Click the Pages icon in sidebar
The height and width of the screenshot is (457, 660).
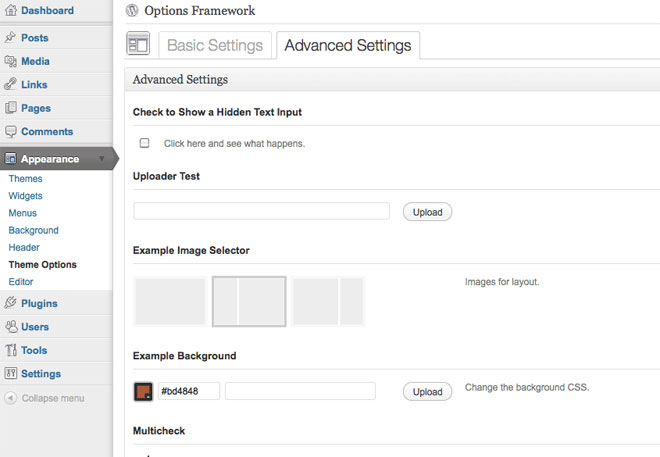click(11, 108)
